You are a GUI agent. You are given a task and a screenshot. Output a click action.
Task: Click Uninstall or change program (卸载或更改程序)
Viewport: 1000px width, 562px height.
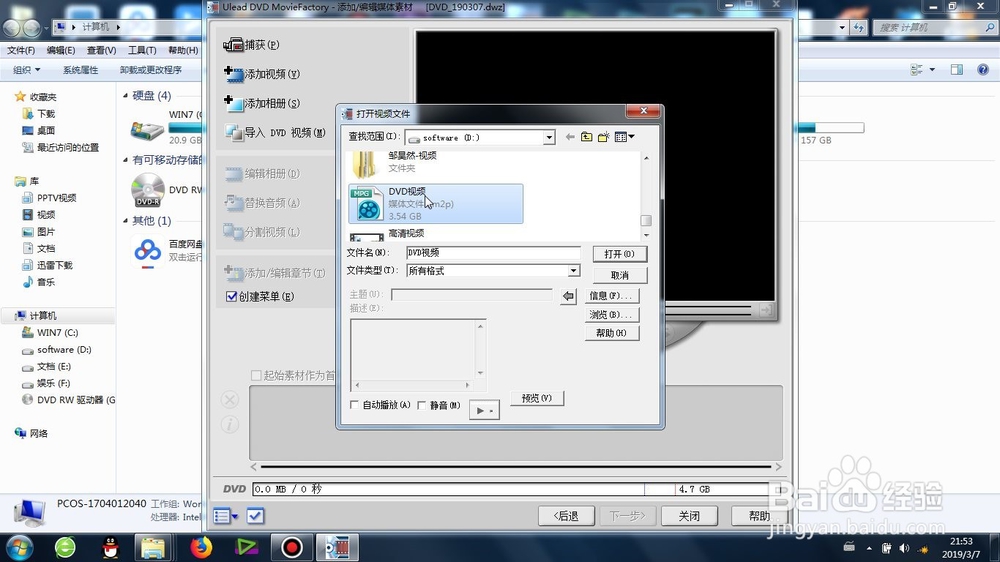point(151,70)
